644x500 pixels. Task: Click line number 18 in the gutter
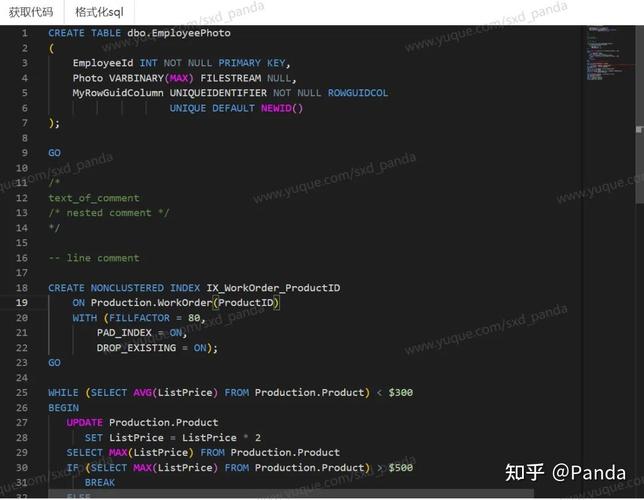coord(22,288)
